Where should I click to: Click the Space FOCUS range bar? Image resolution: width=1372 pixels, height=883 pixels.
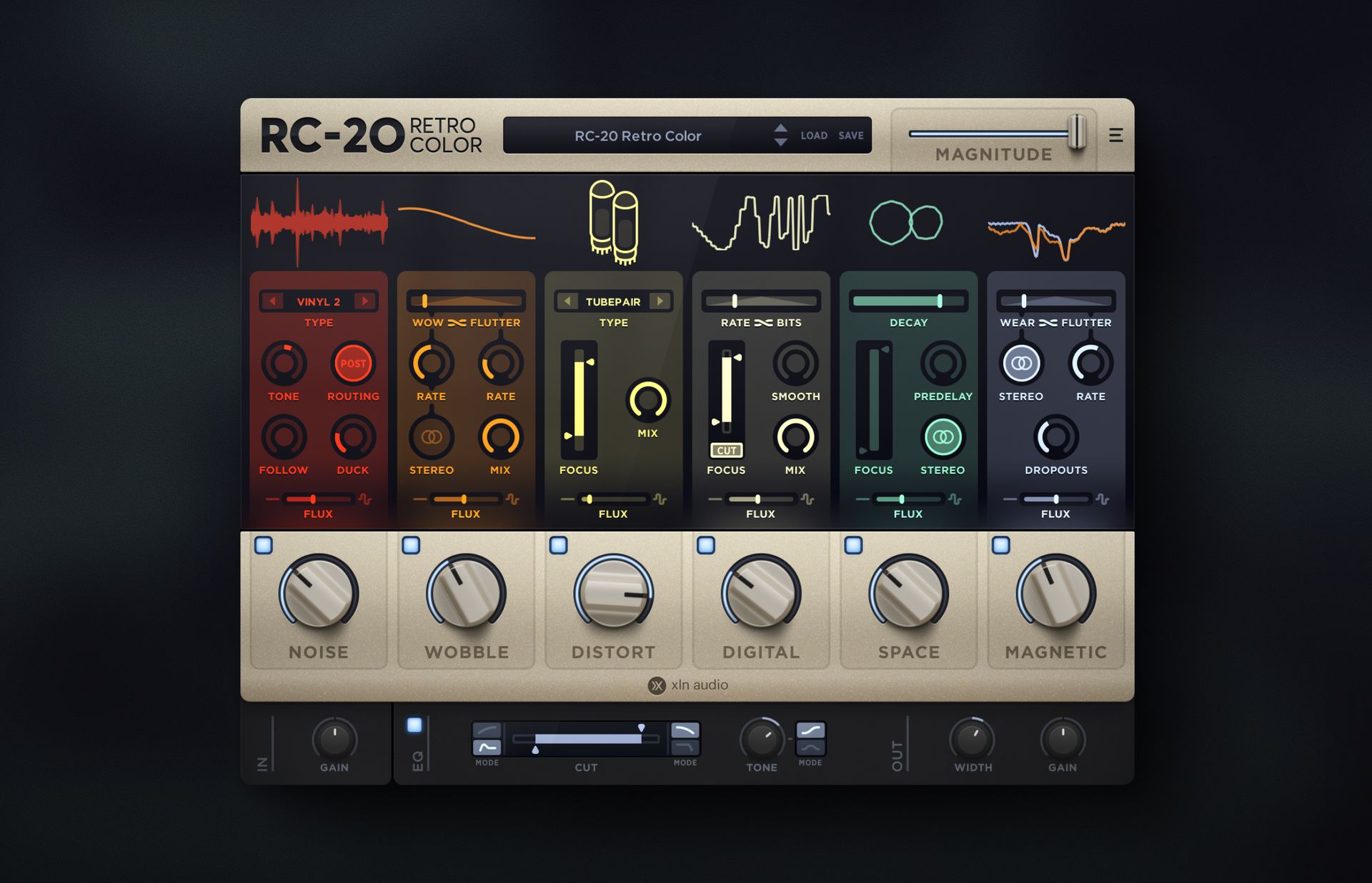(874, 399)
